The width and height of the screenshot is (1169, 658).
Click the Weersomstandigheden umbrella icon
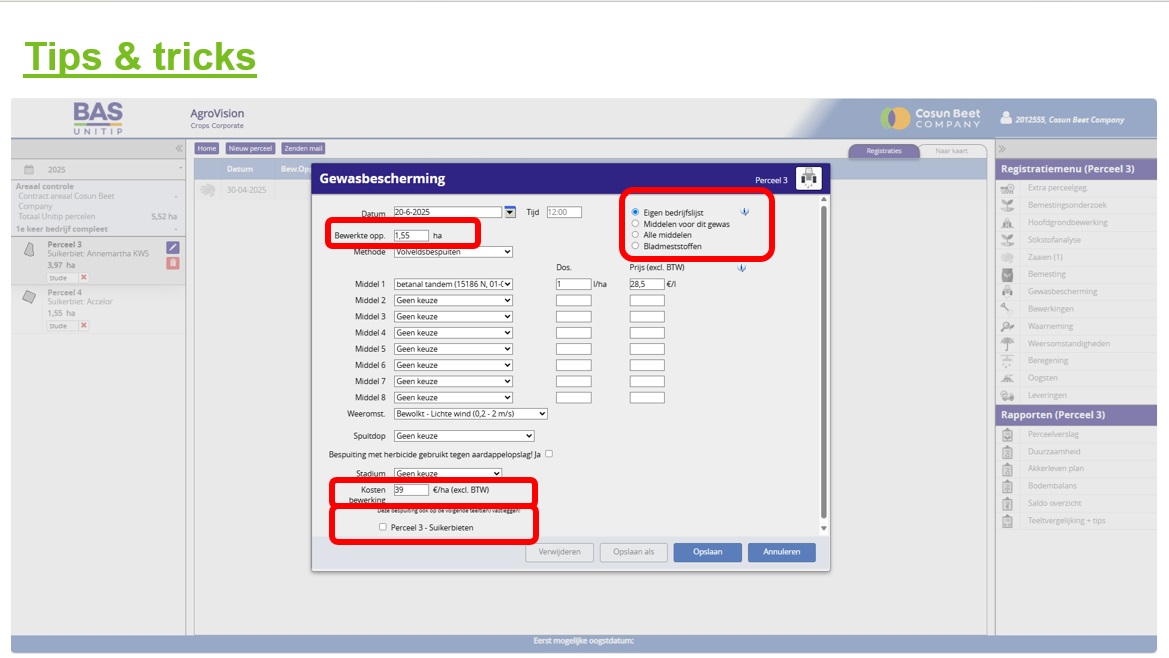click(1007, 343)
